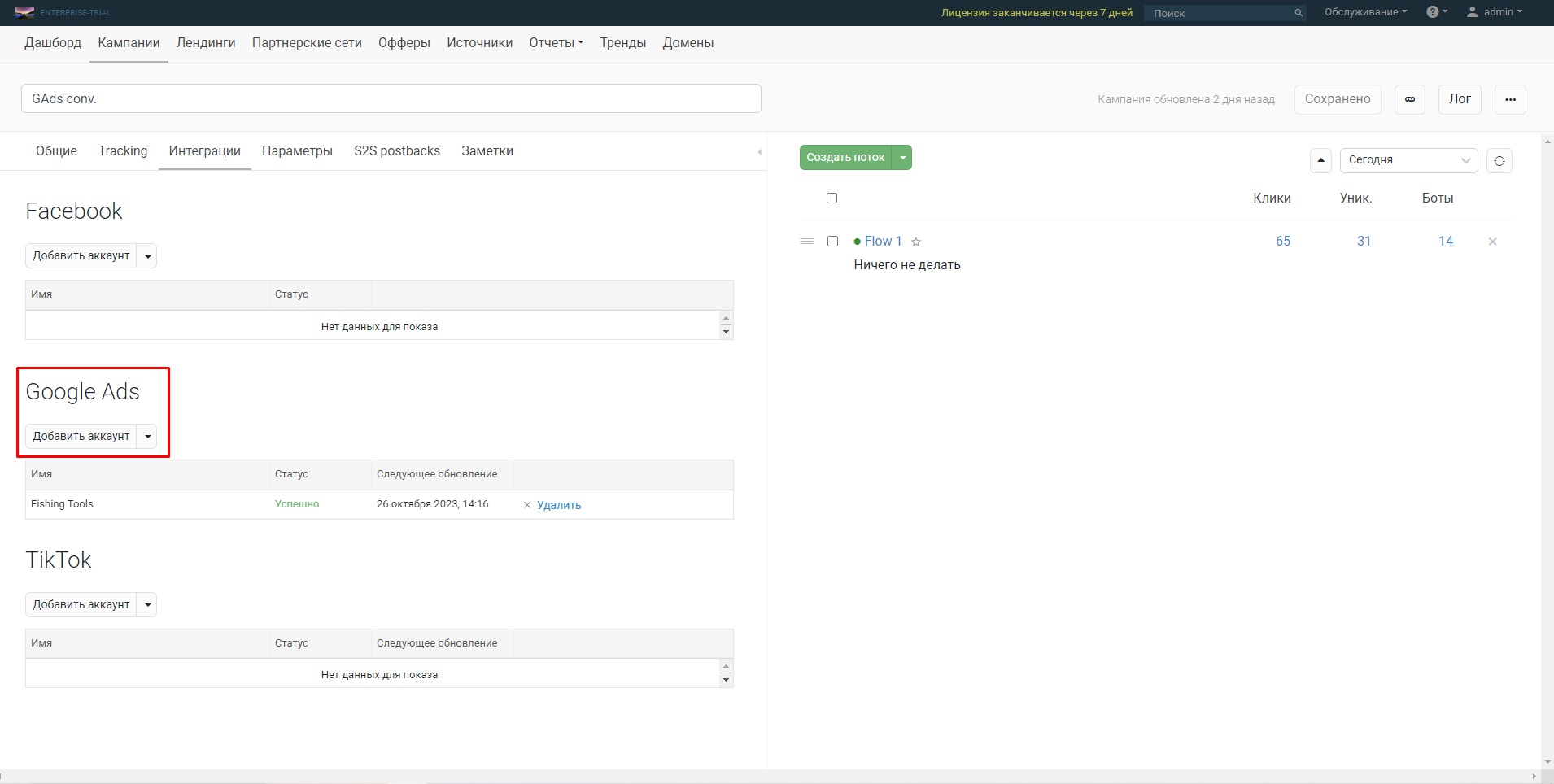The width and height of the screenshot is (1554, 784).
Task: Click the bottom horizontal scrollbar
Action: [x=769, y=777]
